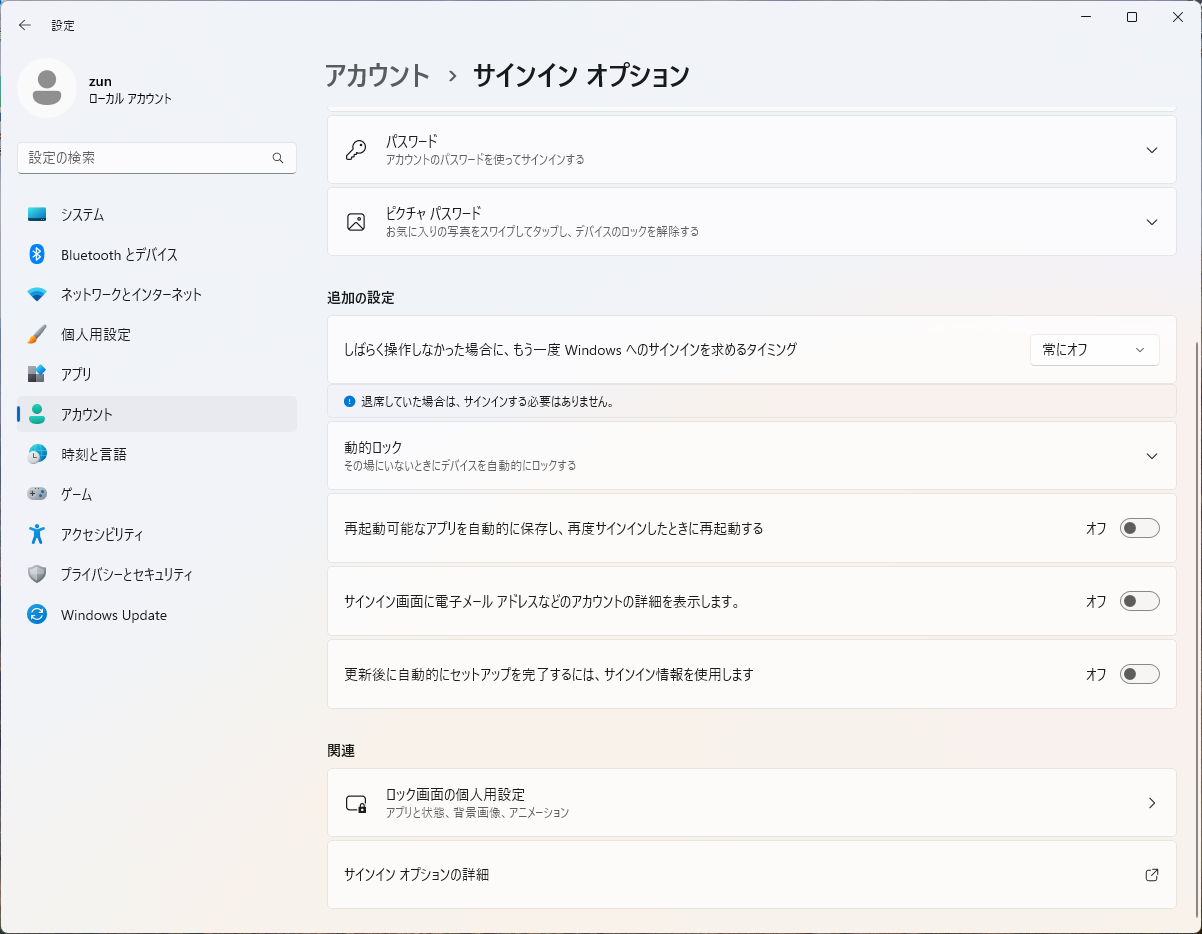
Task: Click the 退席していた場合 info message text
Action: [x=487, y=402]
